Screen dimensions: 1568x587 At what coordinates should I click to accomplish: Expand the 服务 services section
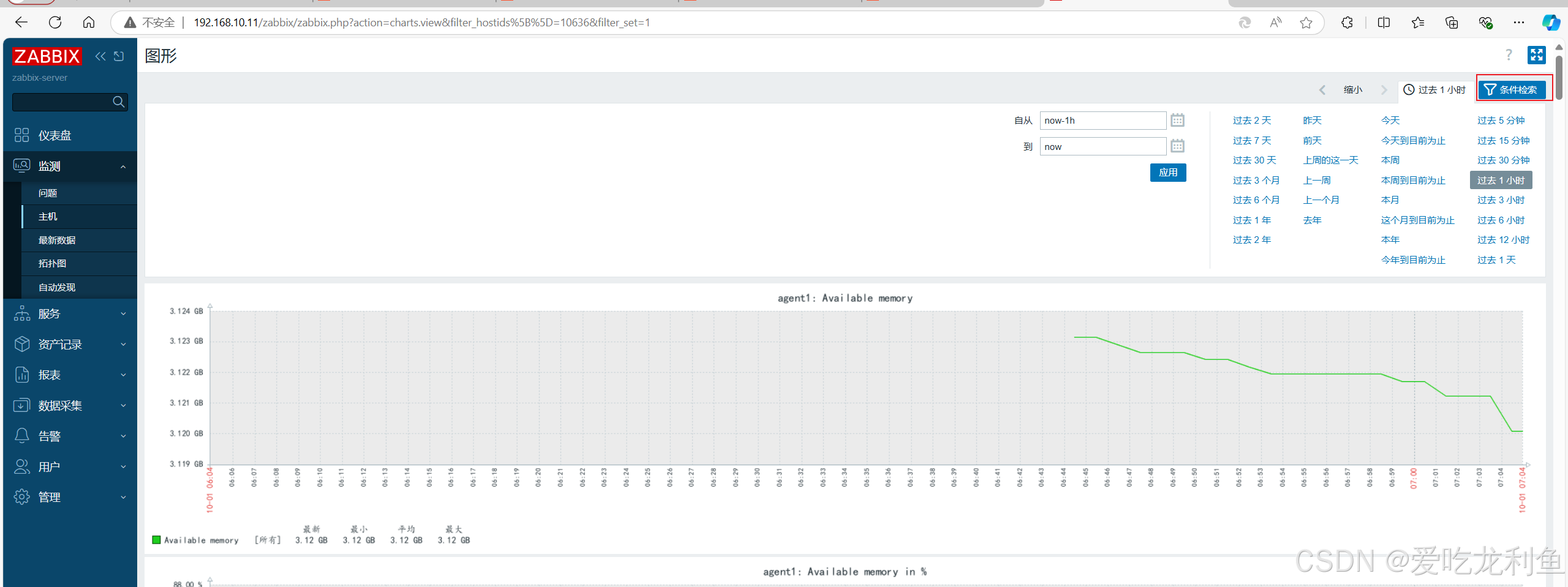pyautogui.click(x=70, y=313)
